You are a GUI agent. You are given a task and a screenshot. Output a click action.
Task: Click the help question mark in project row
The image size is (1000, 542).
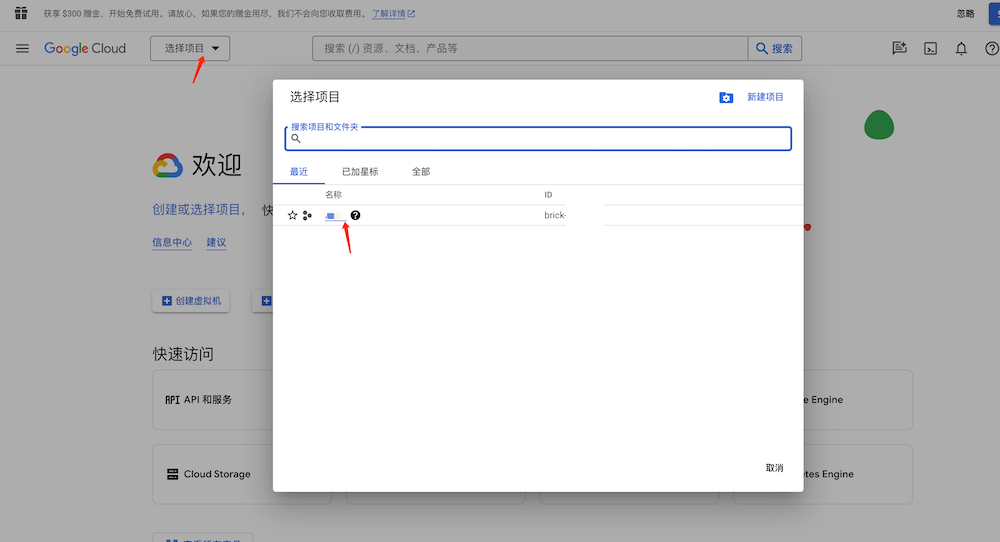point(355,215)
